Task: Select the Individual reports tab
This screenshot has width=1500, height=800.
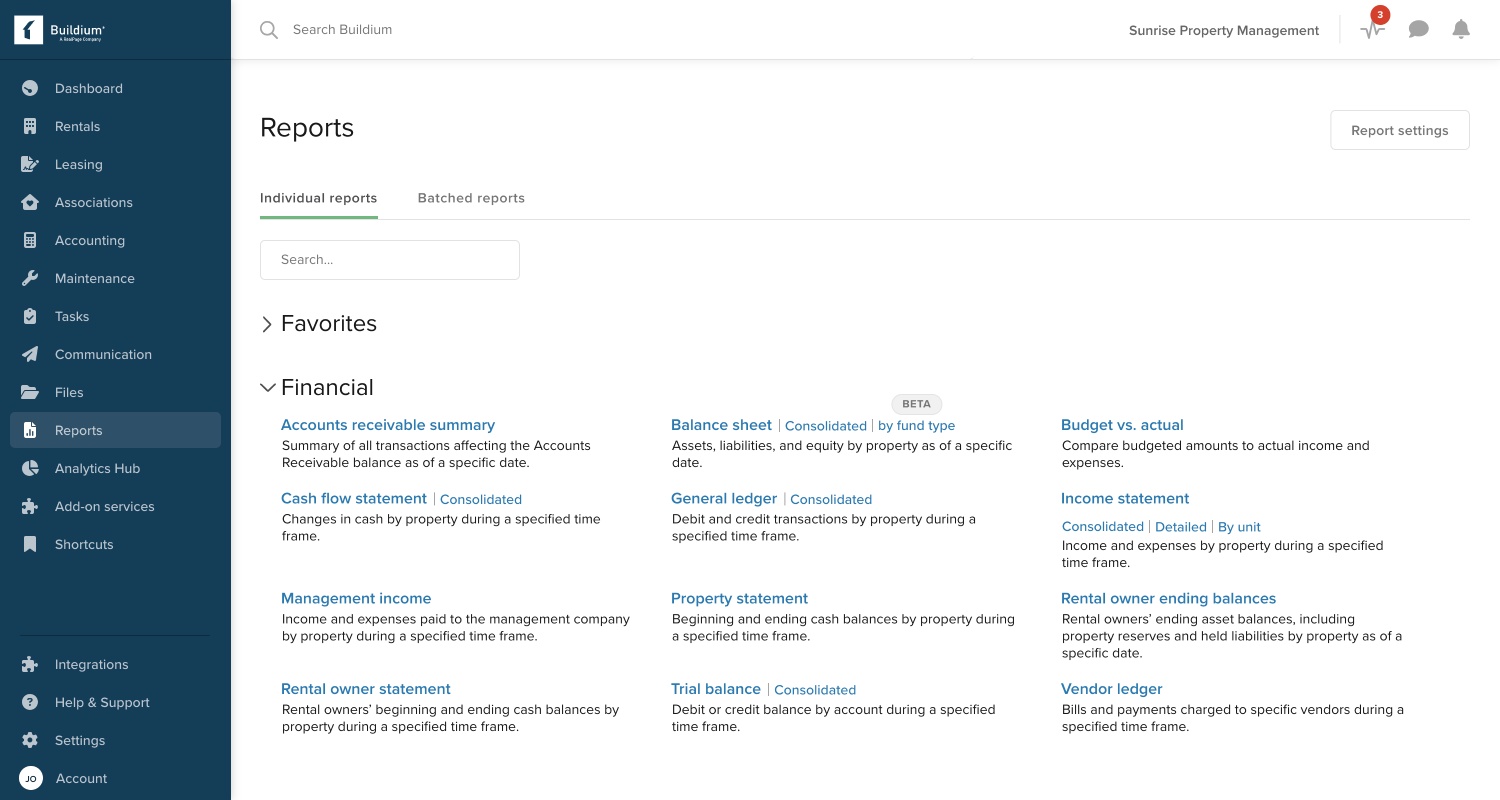Action: tap(319, 198)
